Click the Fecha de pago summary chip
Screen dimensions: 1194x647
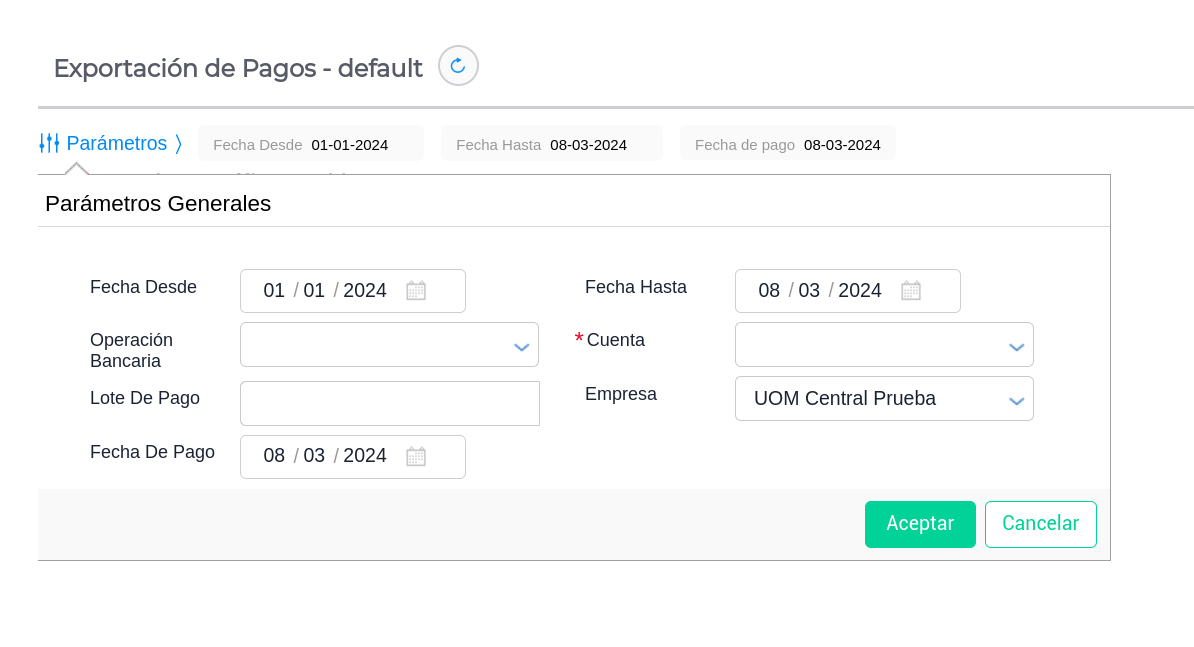(x=787, y=144)
